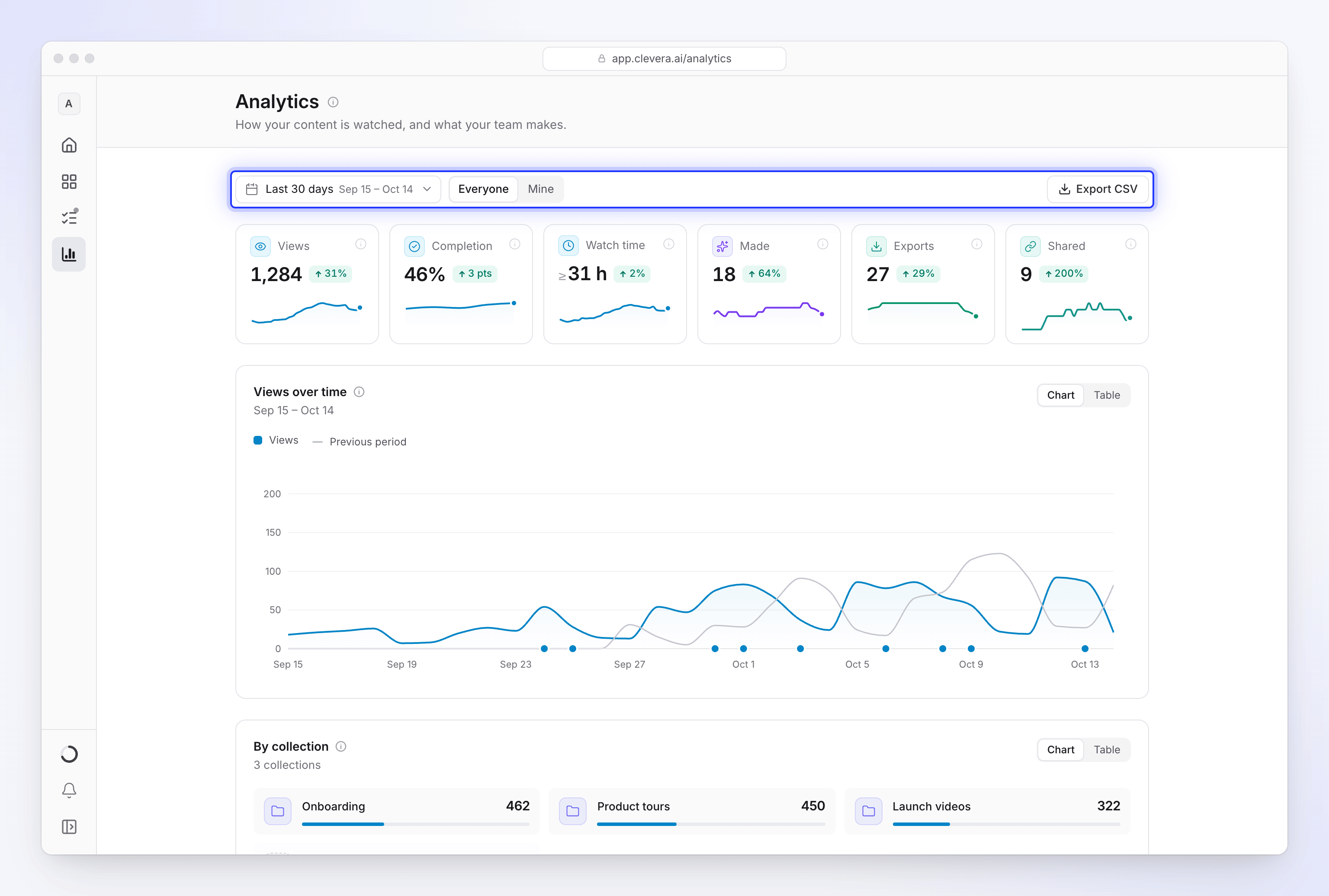Click the download icon on Exports card
Image resolution: width=1329 pixels, height=896 pixels.
pyautogui.click(x=876, y=246)
